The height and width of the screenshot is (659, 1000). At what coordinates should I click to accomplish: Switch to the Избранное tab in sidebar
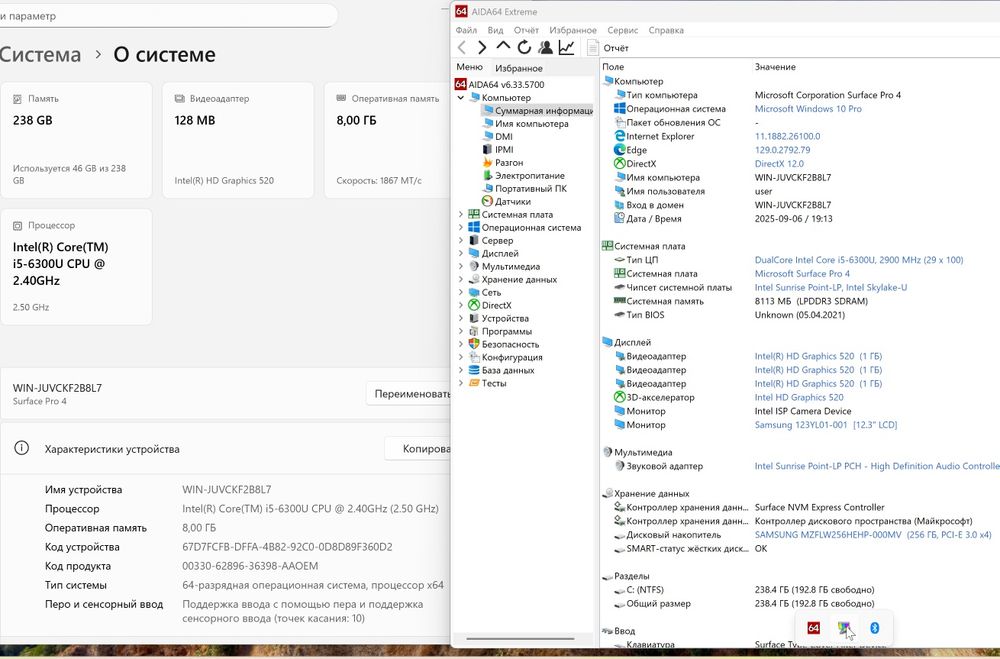click(518, 68)
